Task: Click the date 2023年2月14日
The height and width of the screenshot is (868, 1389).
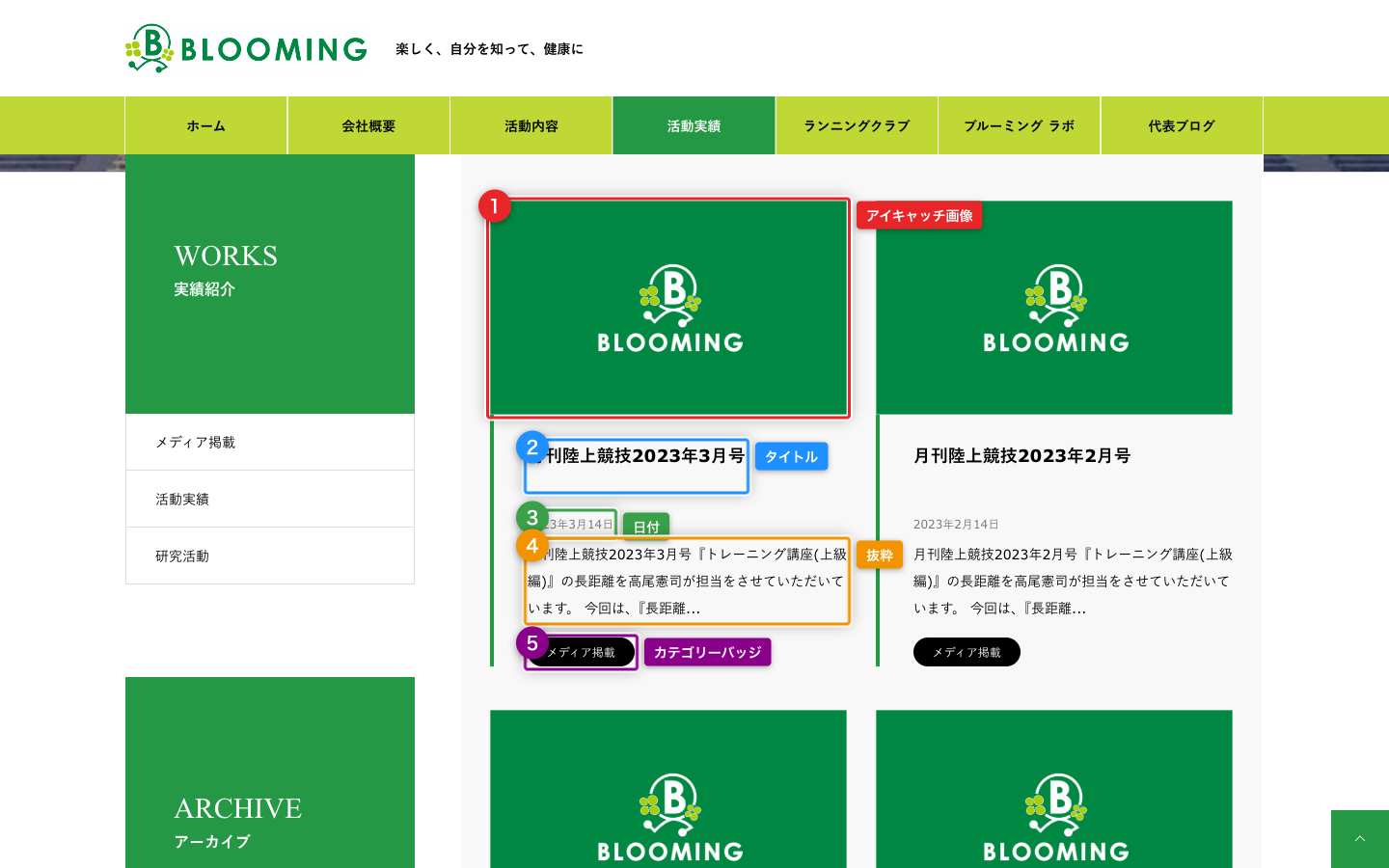Action: tap(956, 525)
